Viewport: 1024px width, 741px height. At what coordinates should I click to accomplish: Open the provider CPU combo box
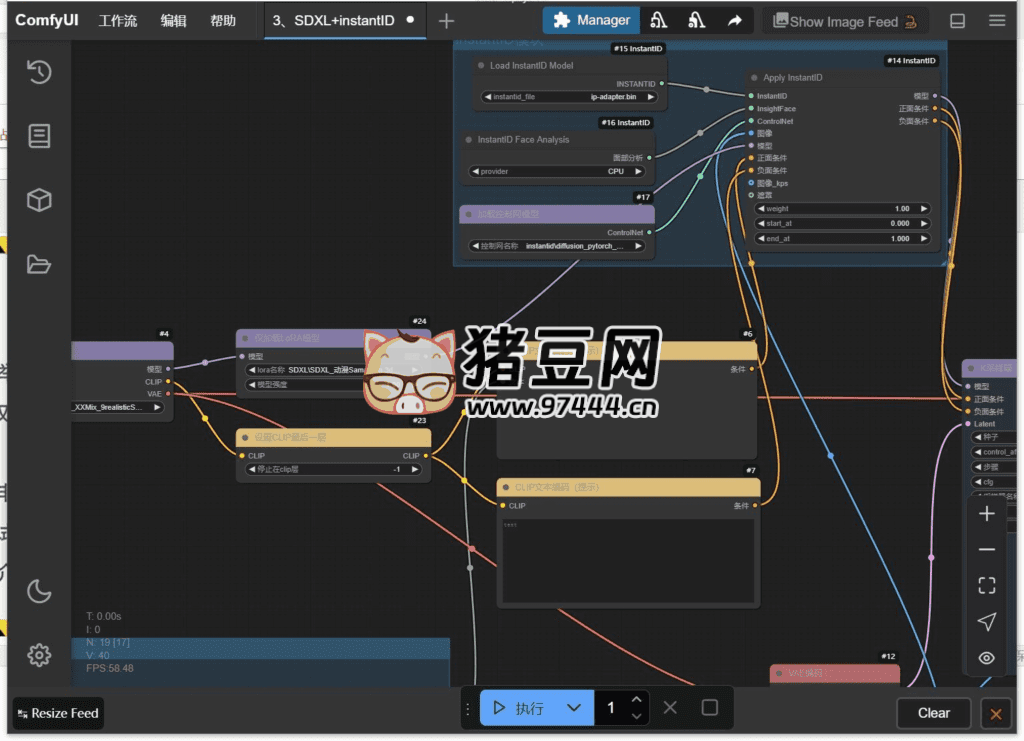click(553, 171)
